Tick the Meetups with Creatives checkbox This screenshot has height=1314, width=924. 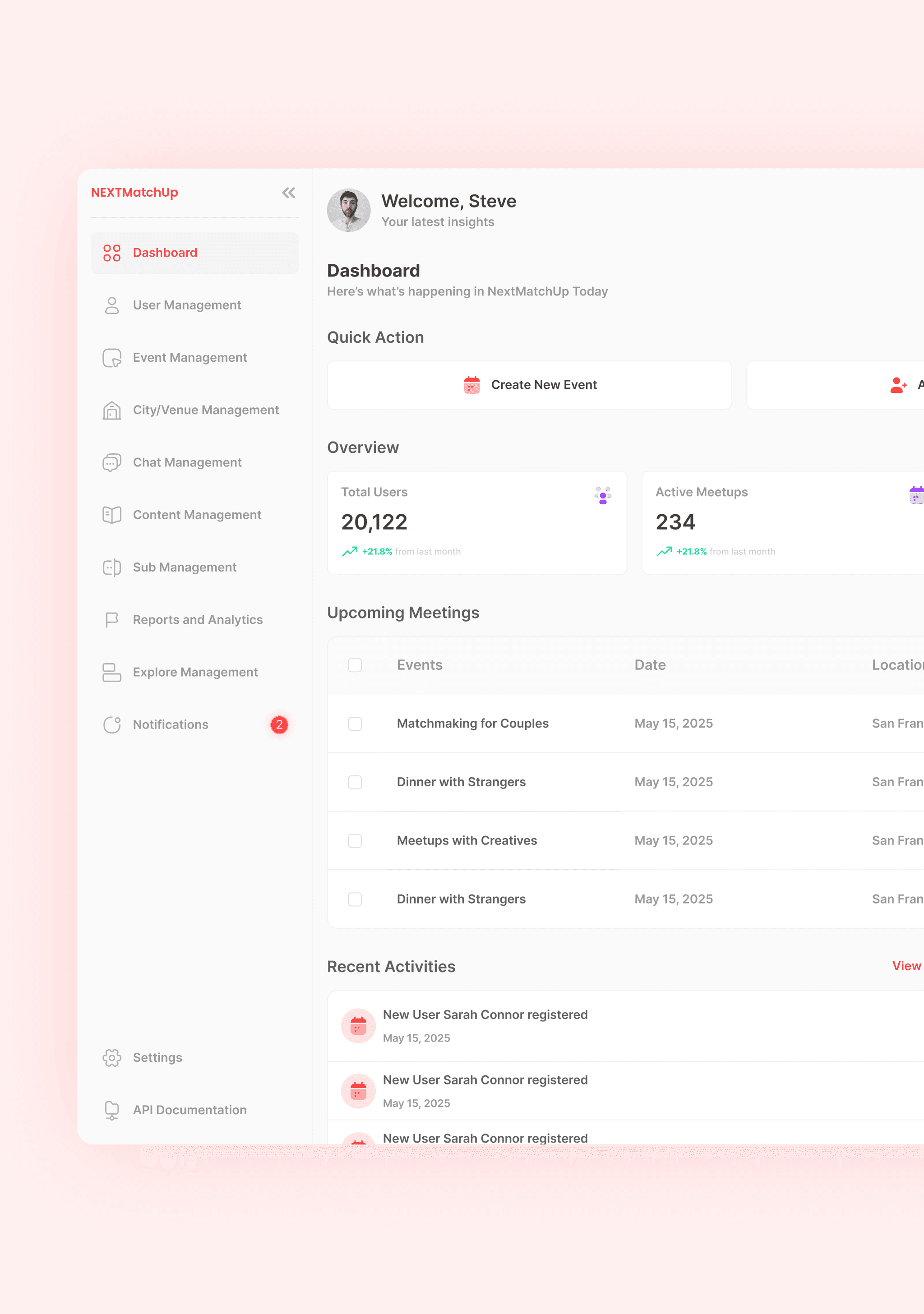[355, 841]
